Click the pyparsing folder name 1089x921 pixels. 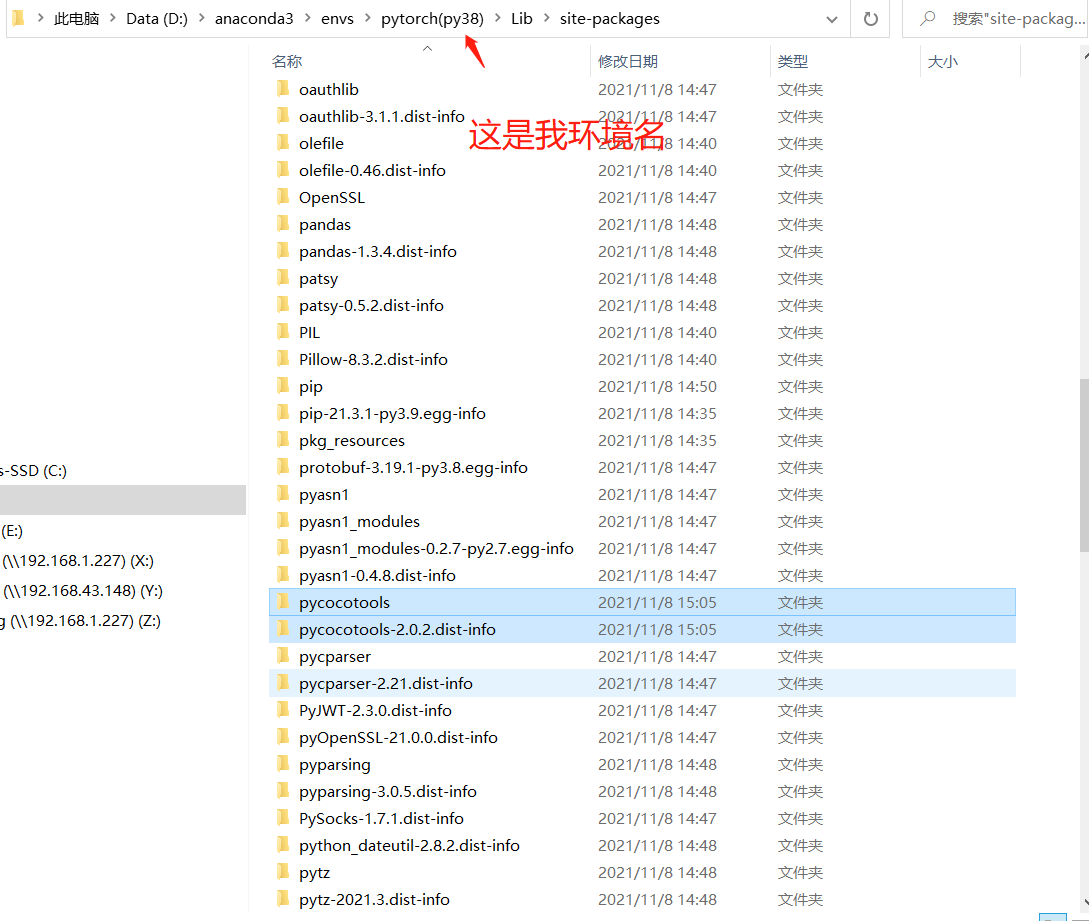click(x=335, y=765)
